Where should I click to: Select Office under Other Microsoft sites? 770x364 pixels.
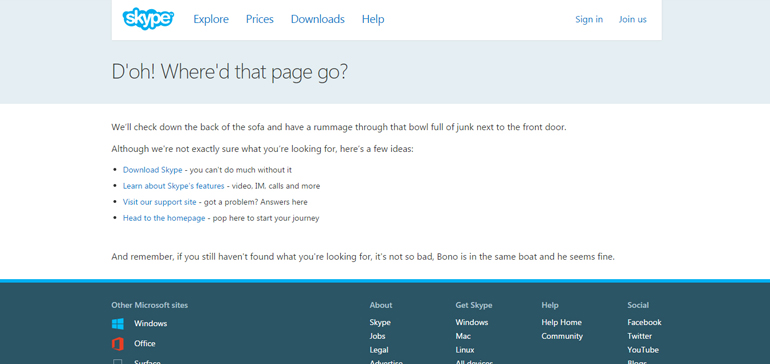pos(144,344)
